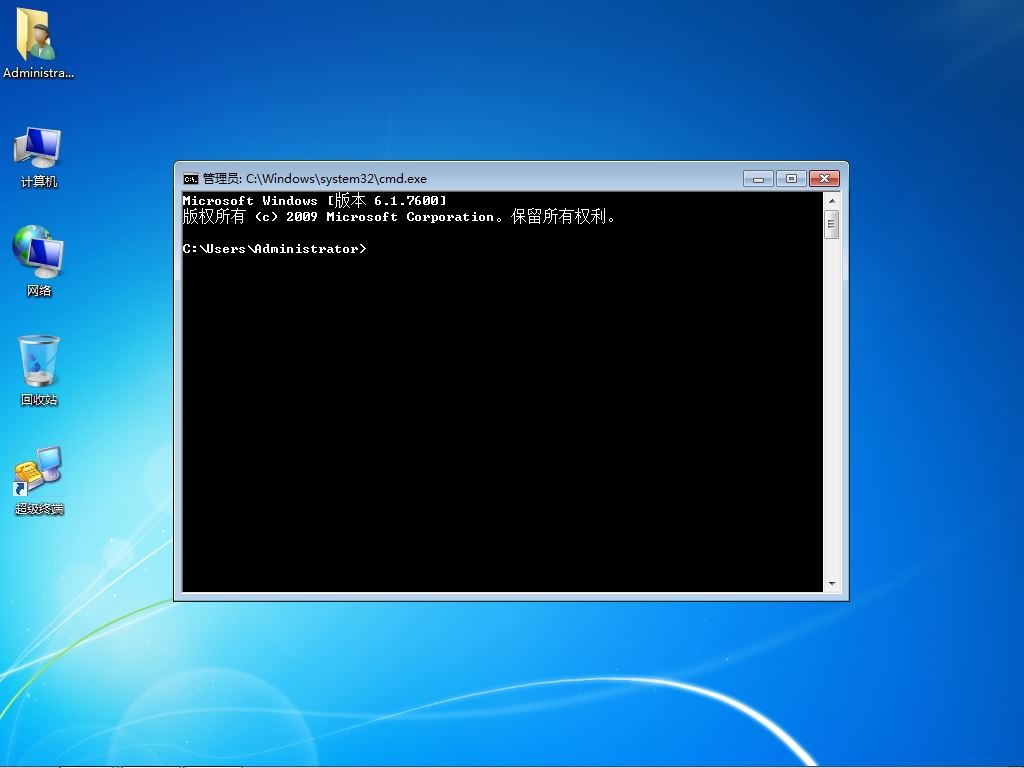Image resolution: width=1024 pixels, height=768 pixels.
Task: Click the scroll down arrow in the cmd window
Action: tap(832, 584)
